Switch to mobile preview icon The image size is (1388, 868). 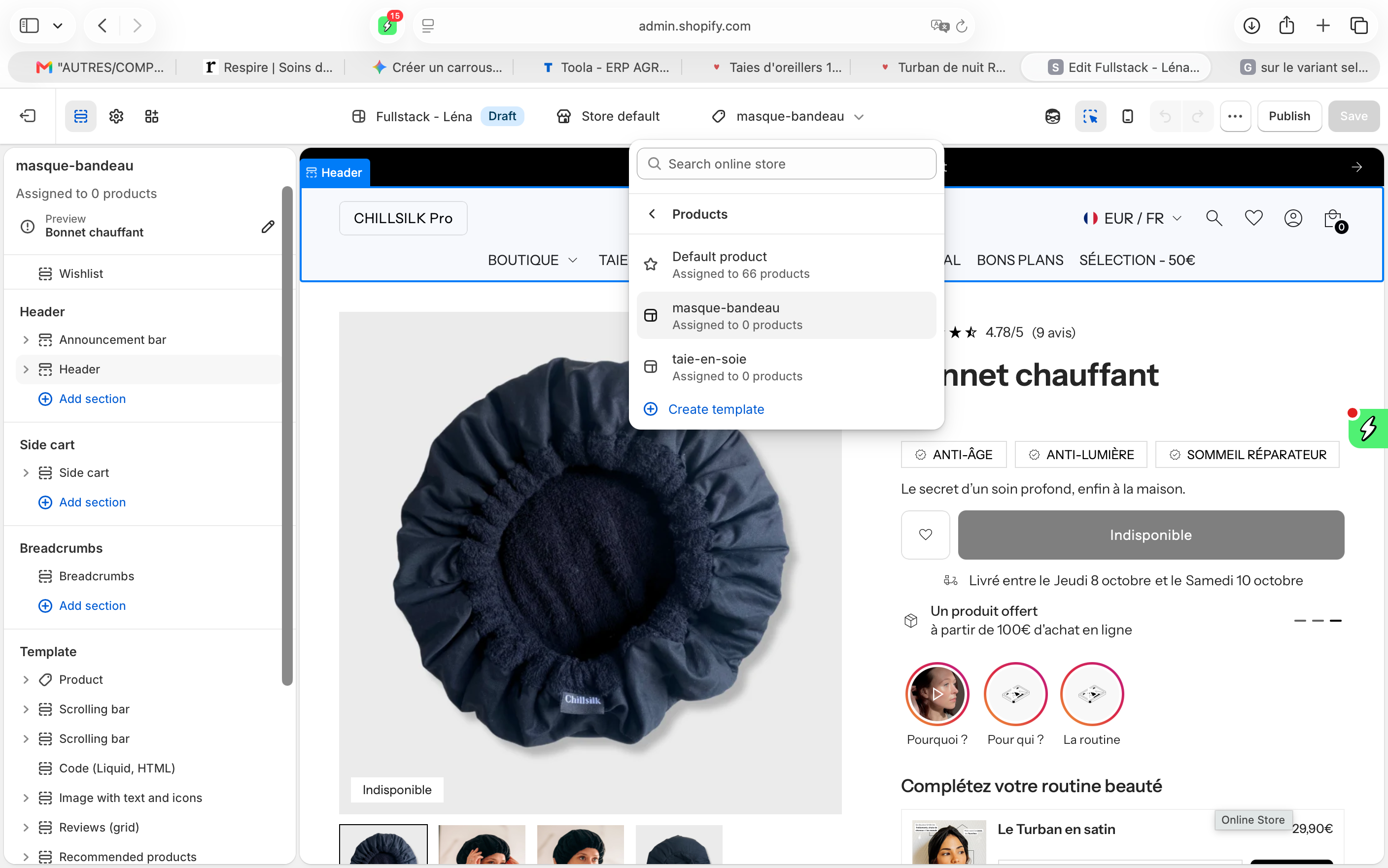pos(1127,116)
